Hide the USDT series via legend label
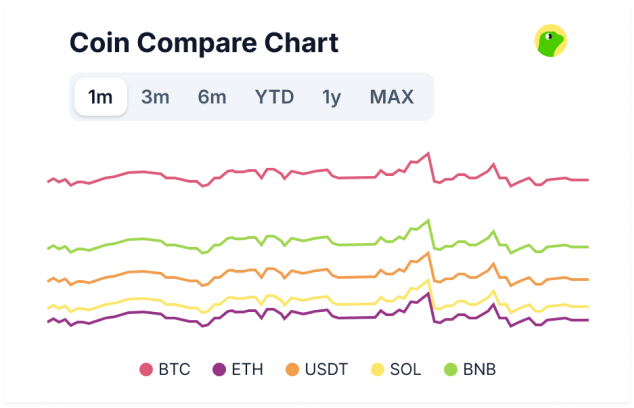 328,370
